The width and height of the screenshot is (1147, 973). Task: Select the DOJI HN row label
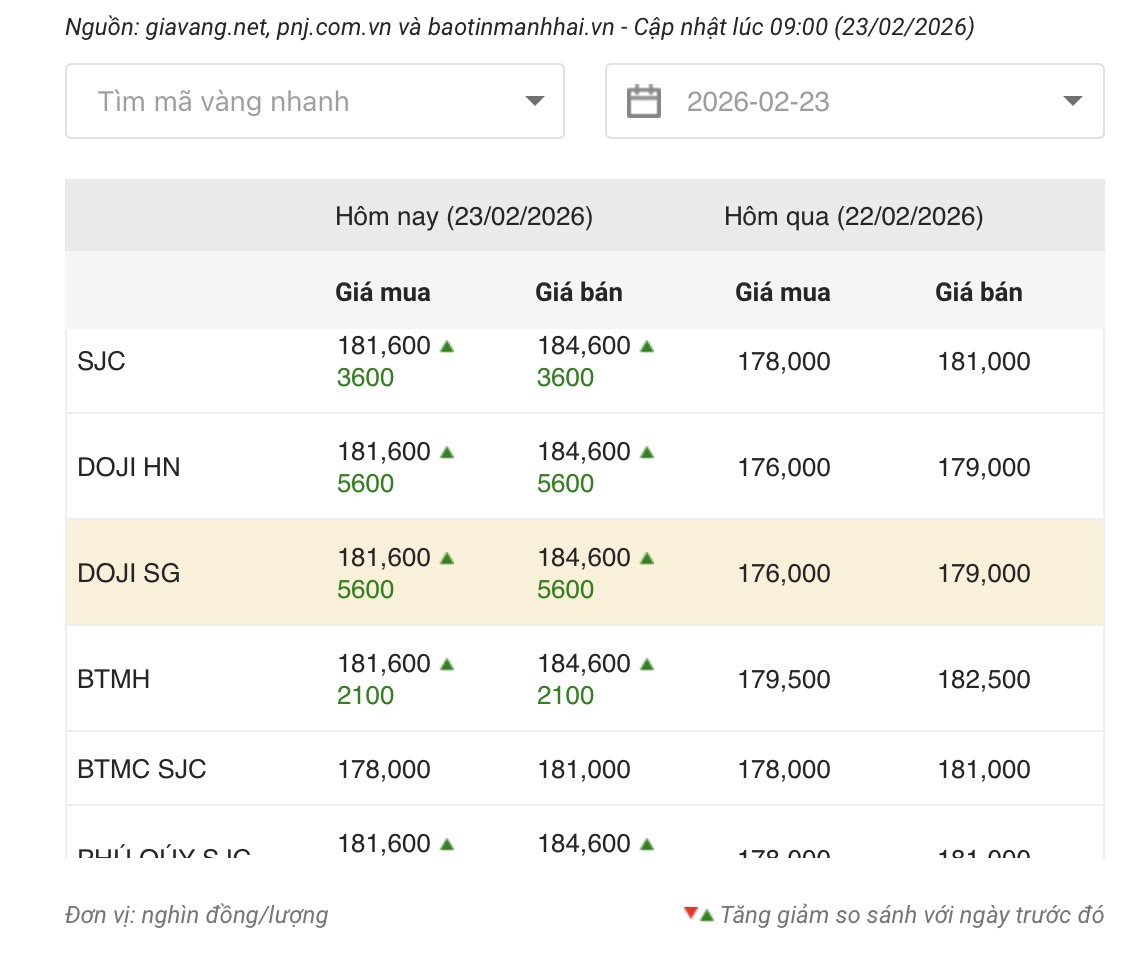point(128,467)
